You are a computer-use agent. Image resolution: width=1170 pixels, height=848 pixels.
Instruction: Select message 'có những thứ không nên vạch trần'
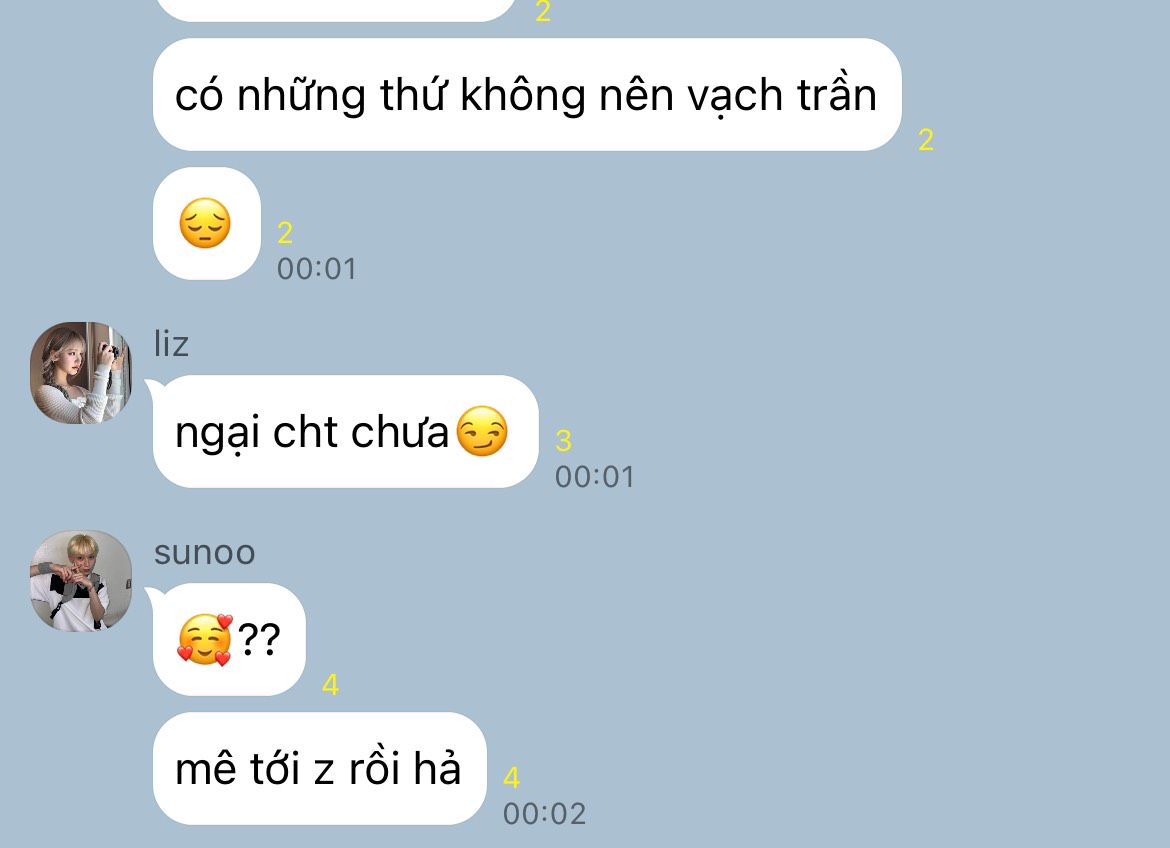[527, 95]
